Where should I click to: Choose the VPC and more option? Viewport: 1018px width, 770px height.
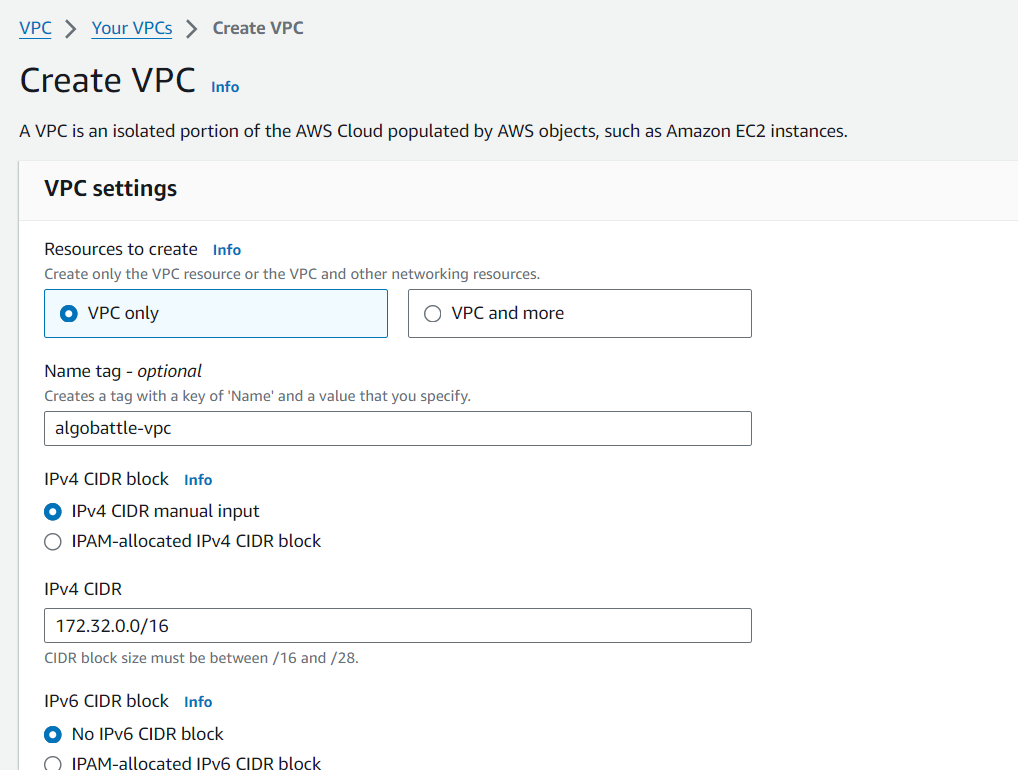pos(432,312)
